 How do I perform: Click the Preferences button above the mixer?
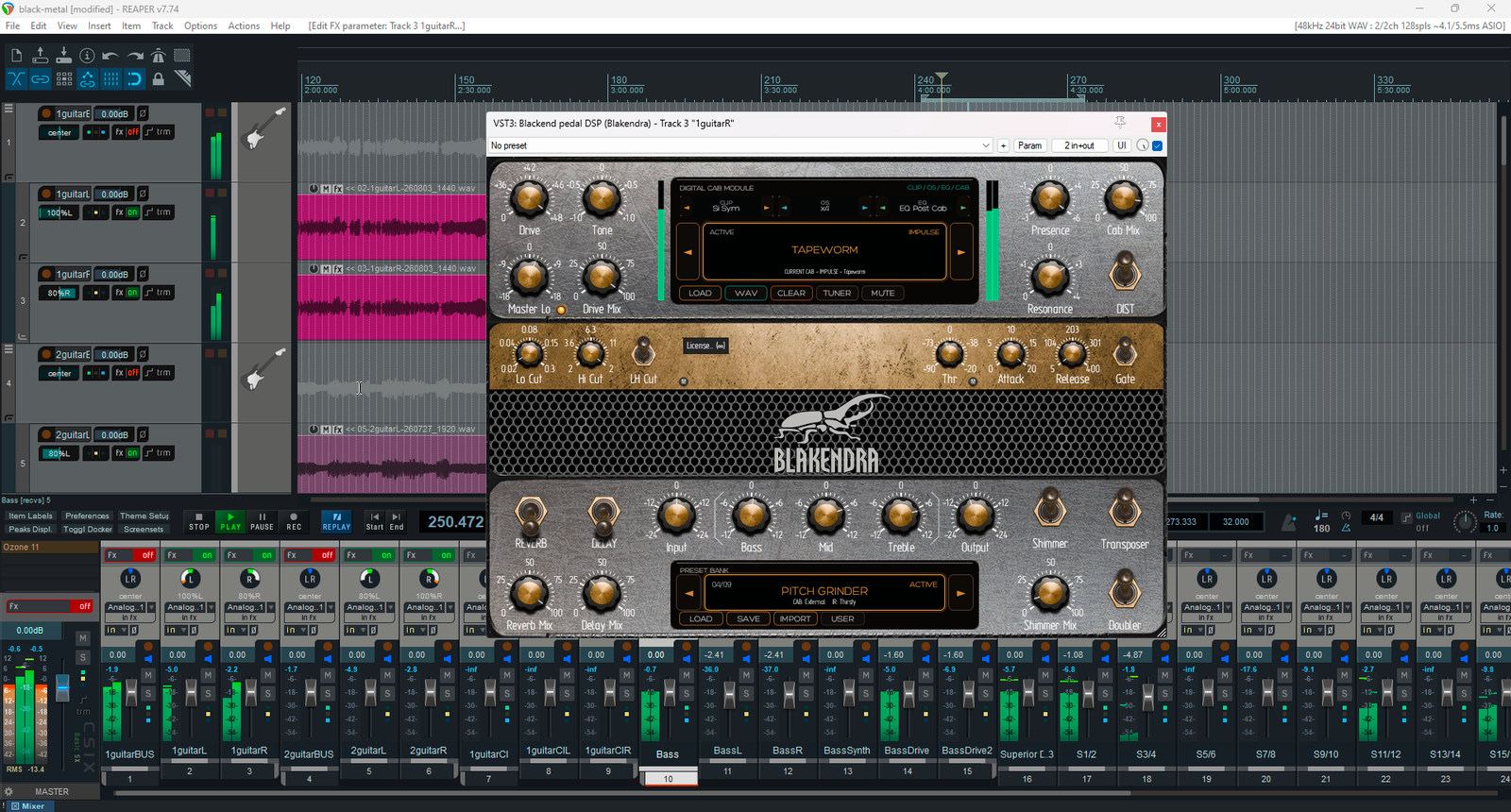tap(87, 516)
